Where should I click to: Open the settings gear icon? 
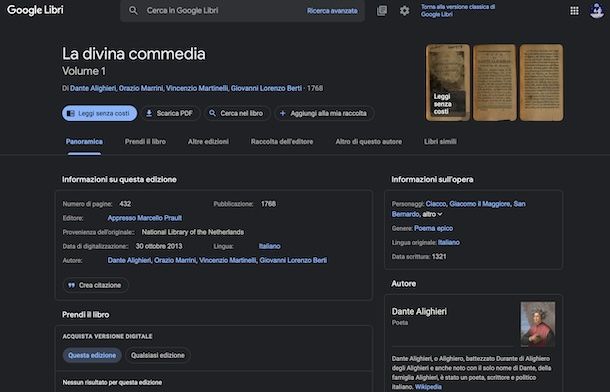[405, 10]
